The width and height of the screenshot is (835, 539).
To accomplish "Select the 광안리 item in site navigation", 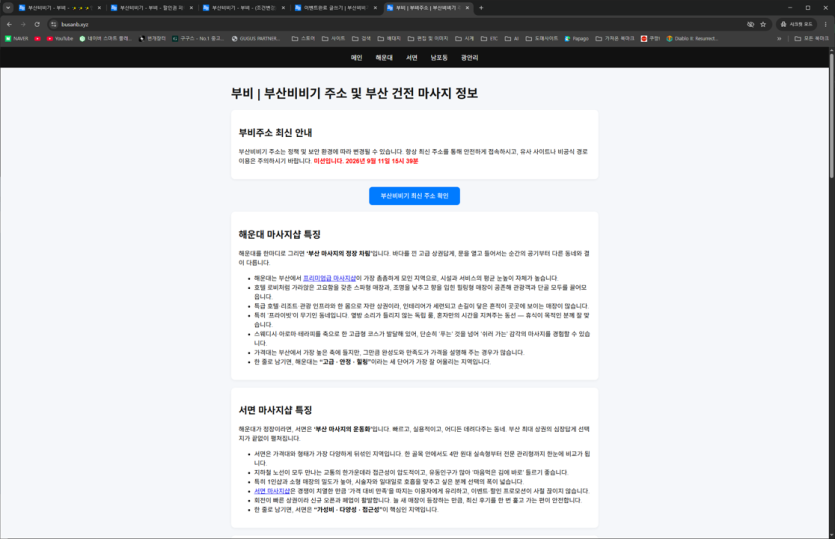I will tap(469, 58).
